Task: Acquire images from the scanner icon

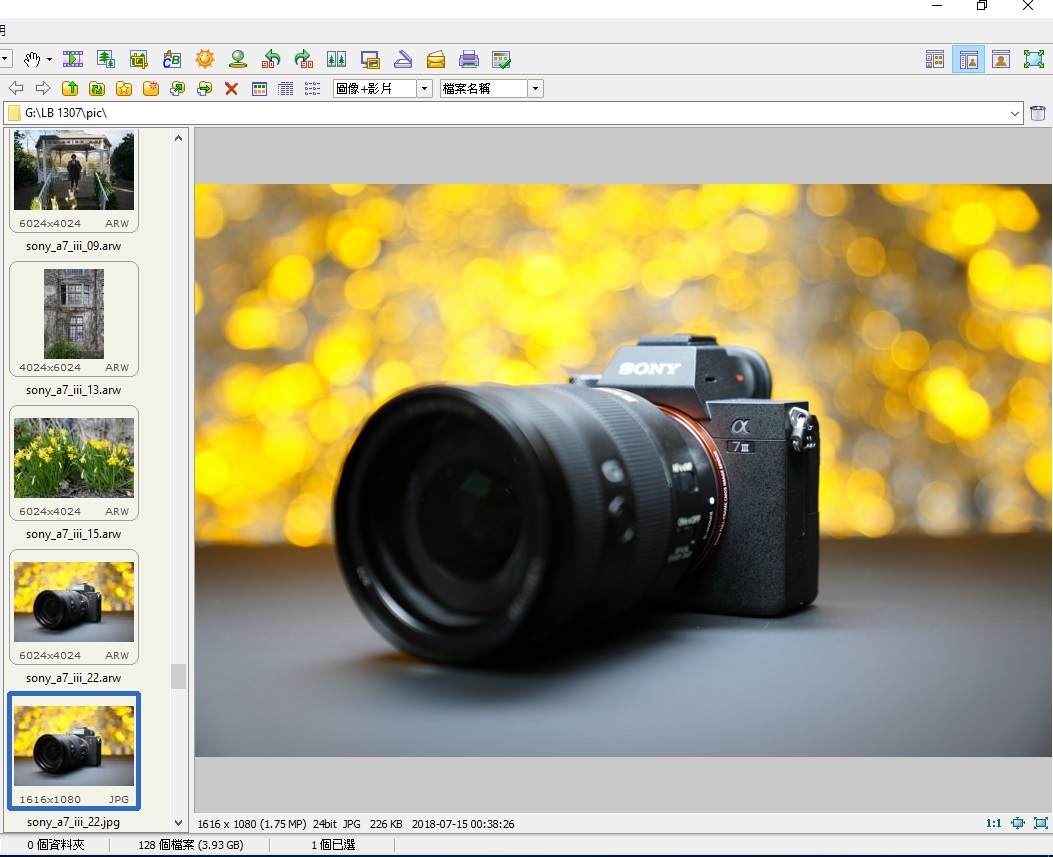Action: click(x=403, y=60)
